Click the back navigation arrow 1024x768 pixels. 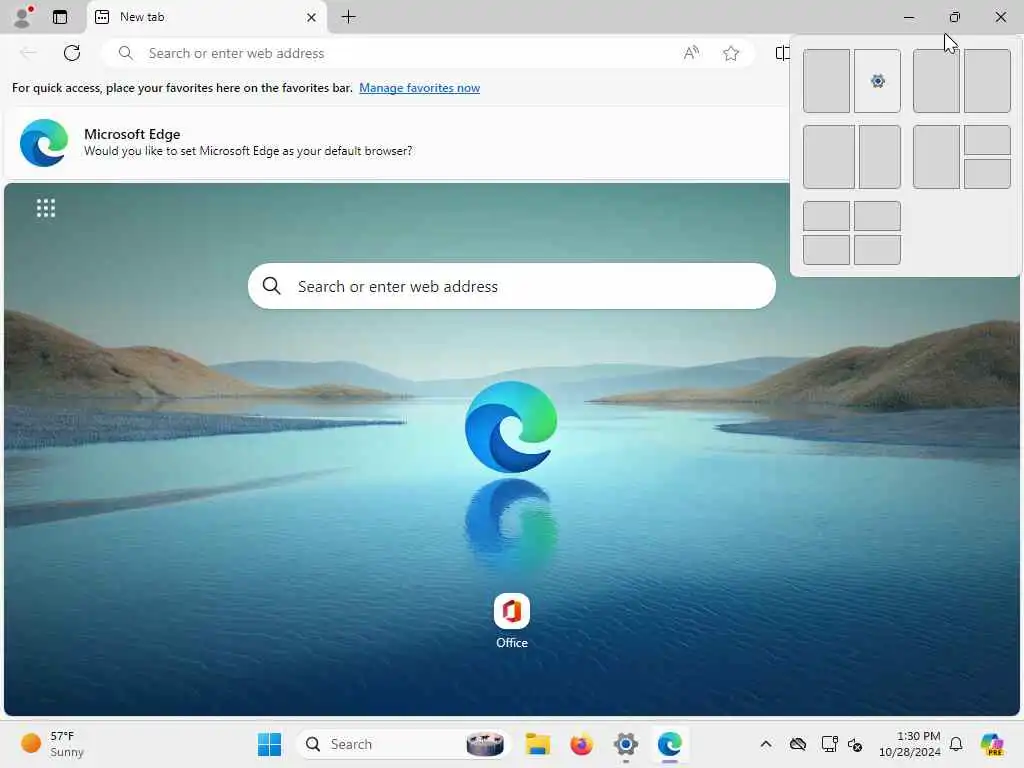coord(28,53)
